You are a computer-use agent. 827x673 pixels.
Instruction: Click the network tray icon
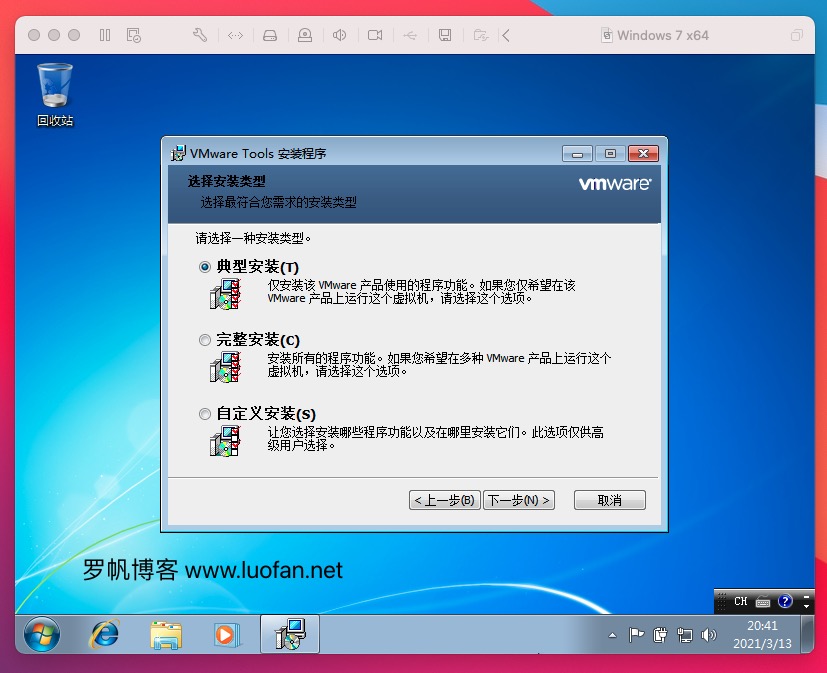[685, 635]
